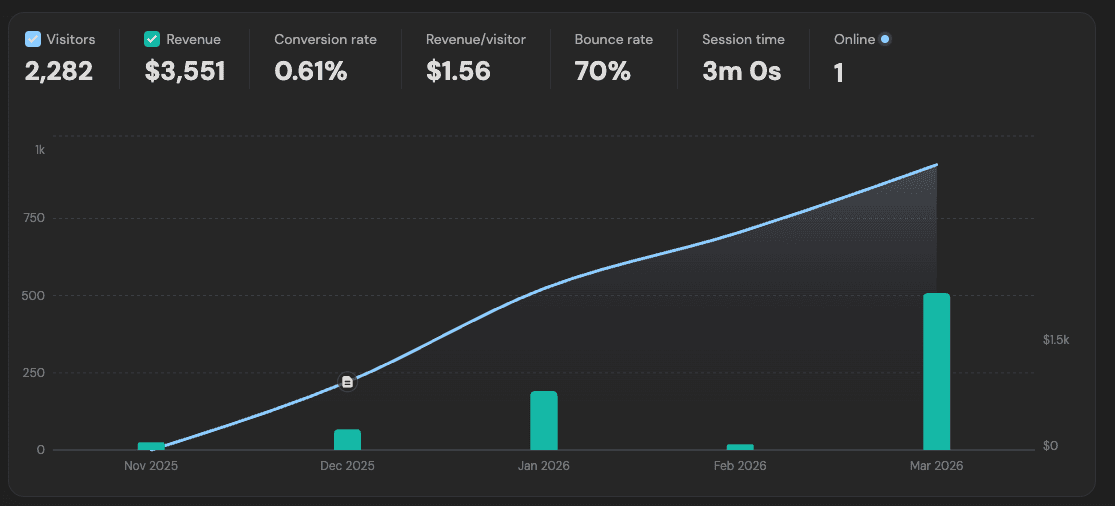Click the Feb 2026 axis label
Viewport: 1115px width, 506px height.
tap(740, 466)
